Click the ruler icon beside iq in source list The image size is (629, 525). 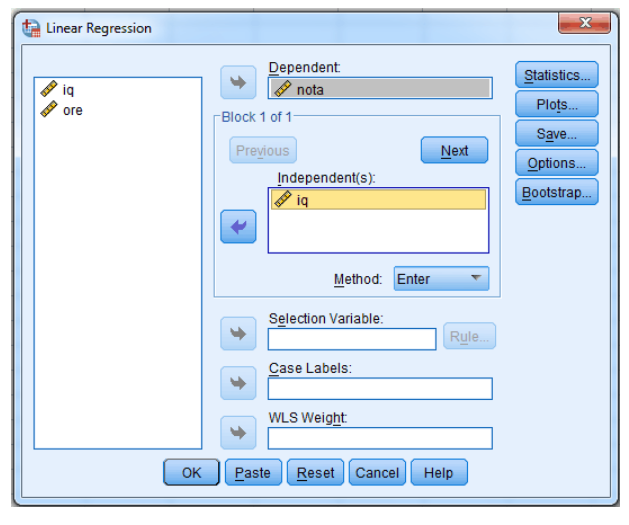(x=49, y=89)
